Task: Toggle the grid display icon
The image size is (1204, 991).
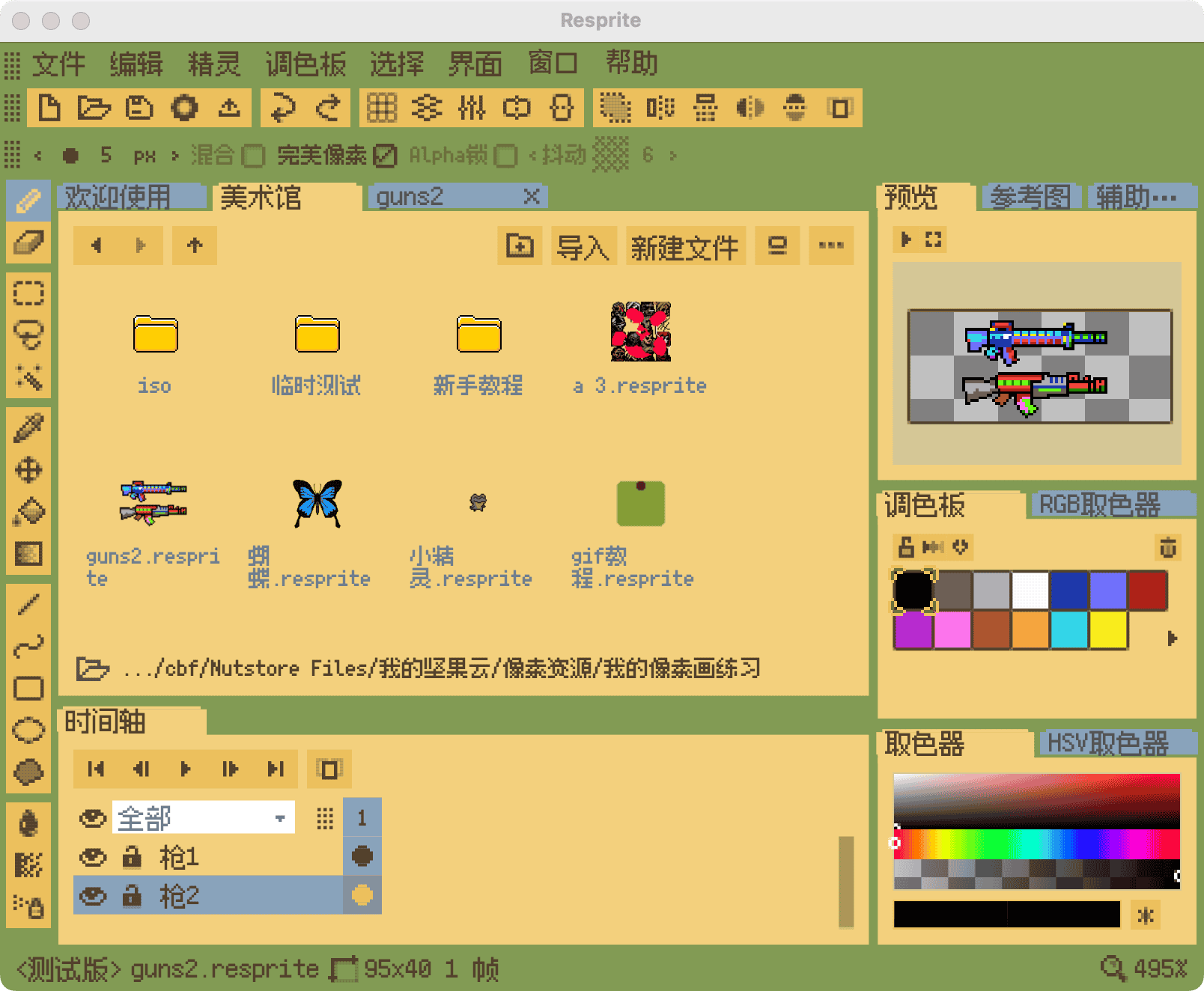Action: (382, 108)
